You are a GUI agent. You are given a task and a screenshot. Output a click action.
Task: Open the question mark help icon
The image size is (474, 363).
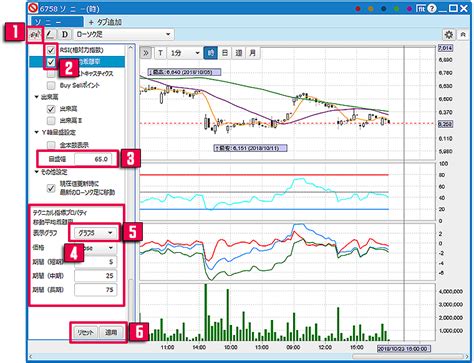click(431, 8)
